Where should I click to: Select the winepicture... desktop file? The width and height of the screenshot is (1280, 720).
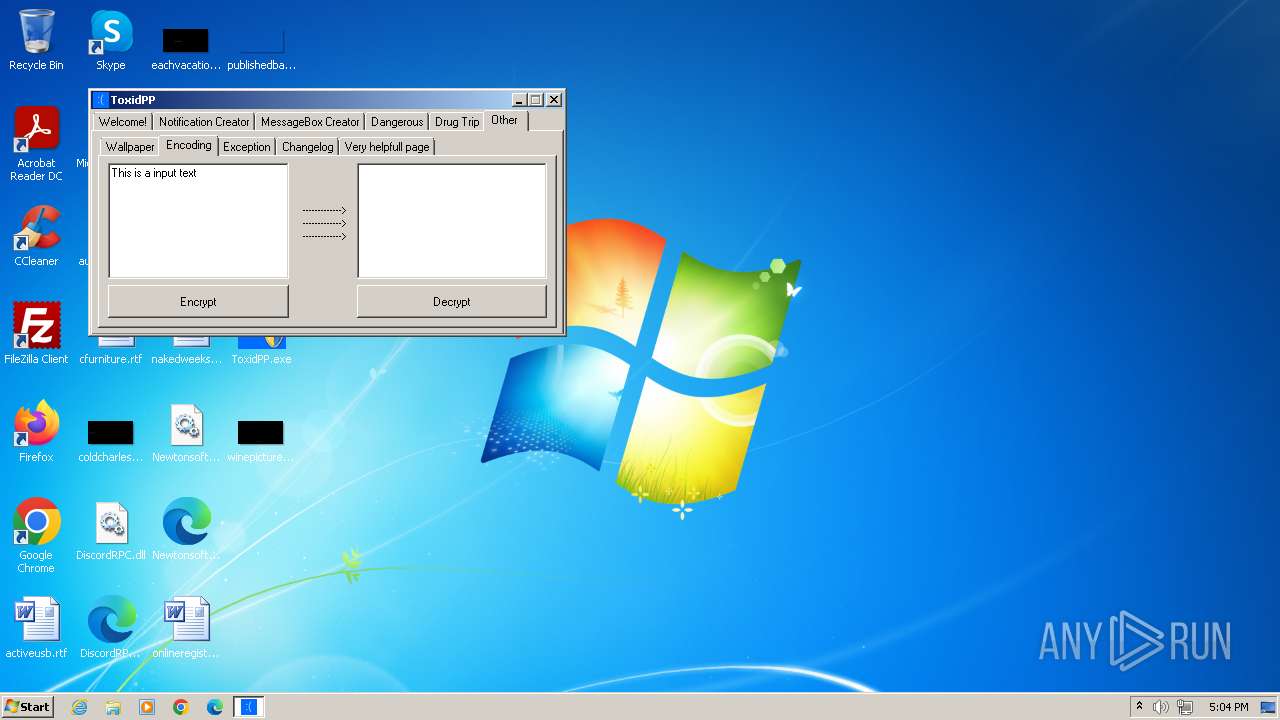tap(261, 440)
